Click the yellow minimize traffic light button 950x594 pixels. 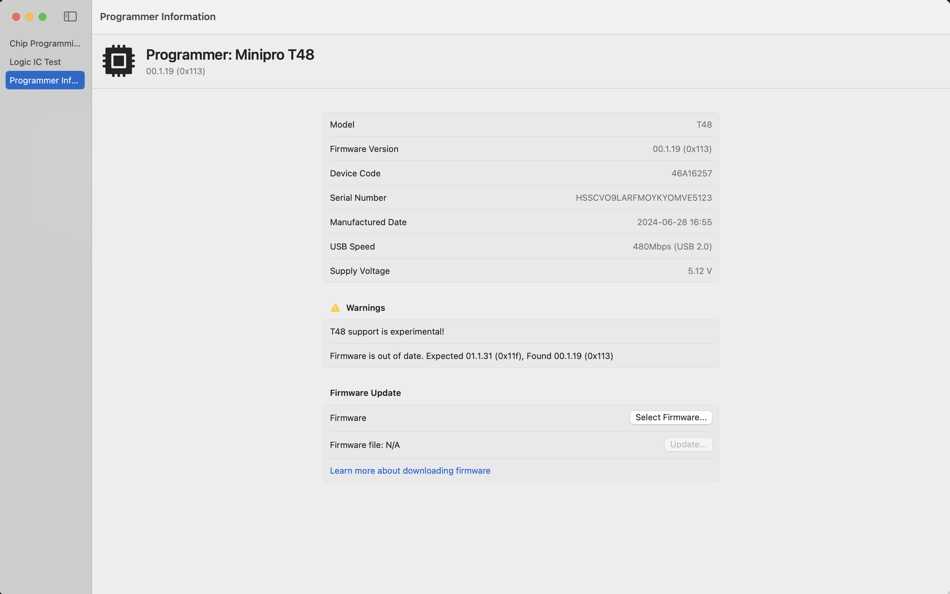(27, 16)
